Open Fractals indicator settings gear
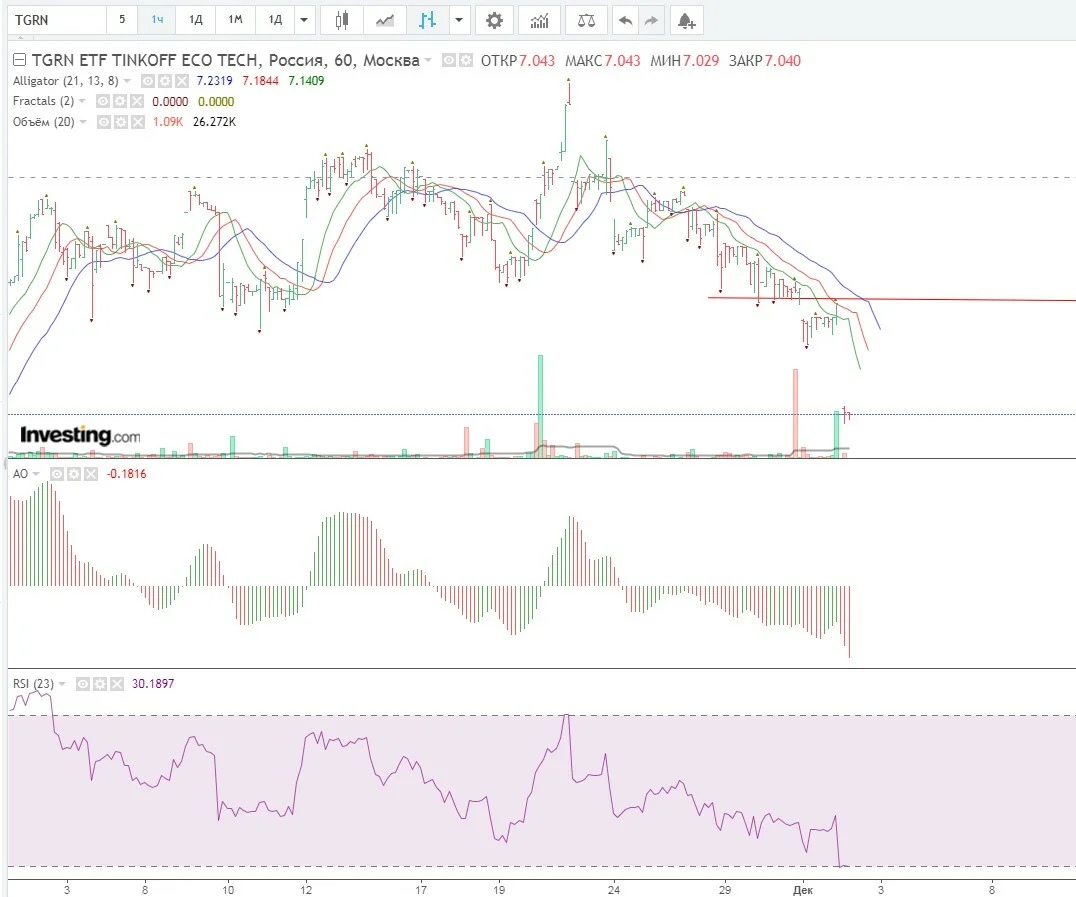This screenshot has width=1076, height=897. [120, 102]
